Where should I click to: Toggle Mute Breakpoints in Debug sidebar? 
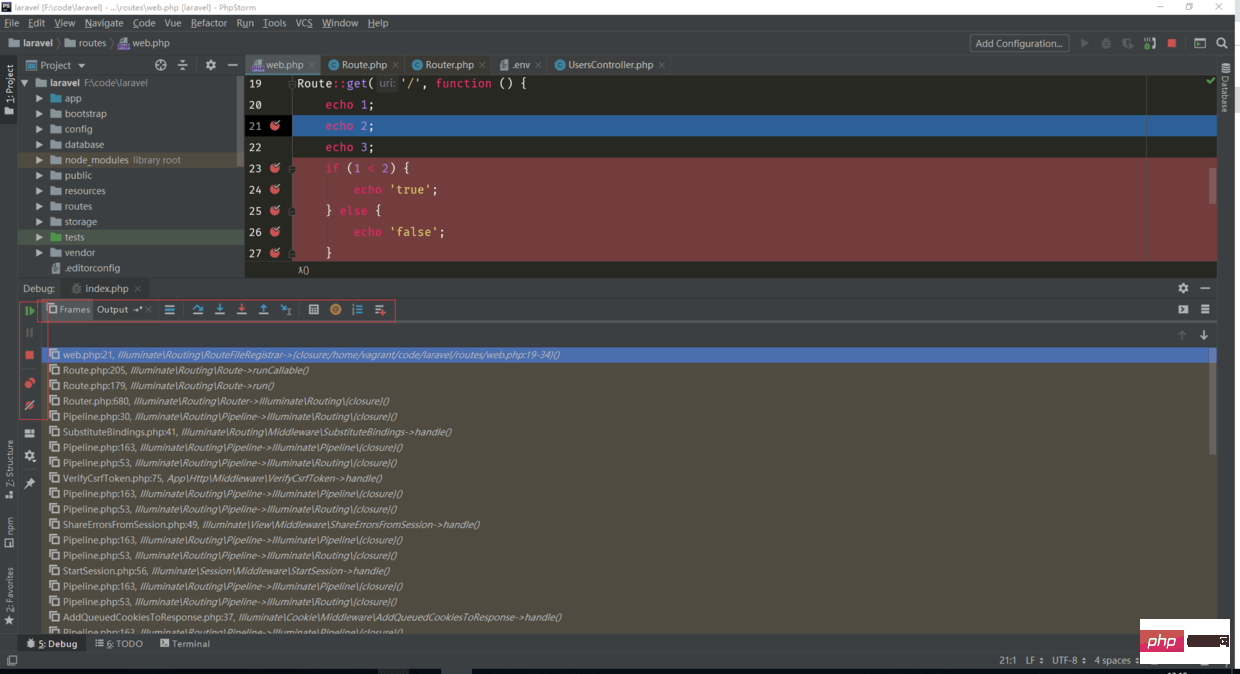[x=29, y=405]
